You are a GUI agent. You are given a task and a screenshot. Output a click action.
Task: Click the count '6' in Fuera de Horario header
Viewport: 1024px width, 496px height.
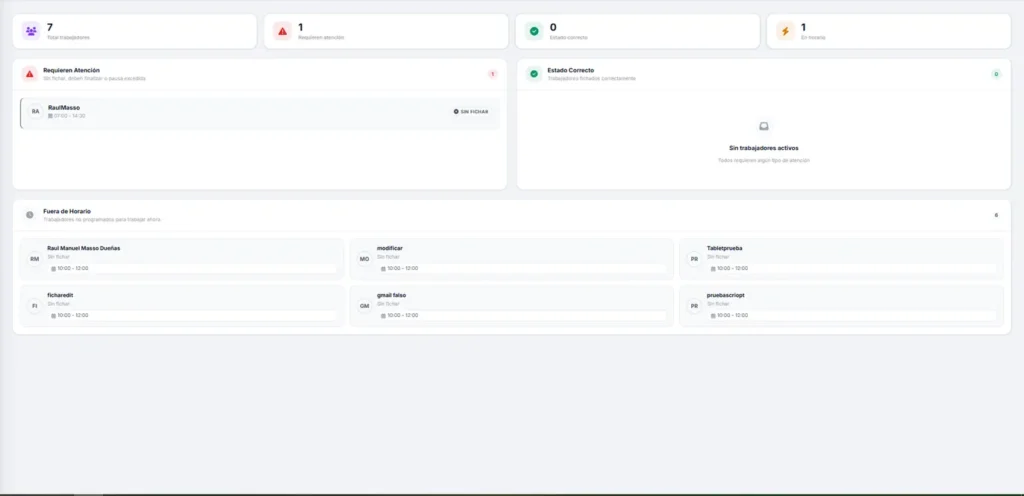point(996,215)
